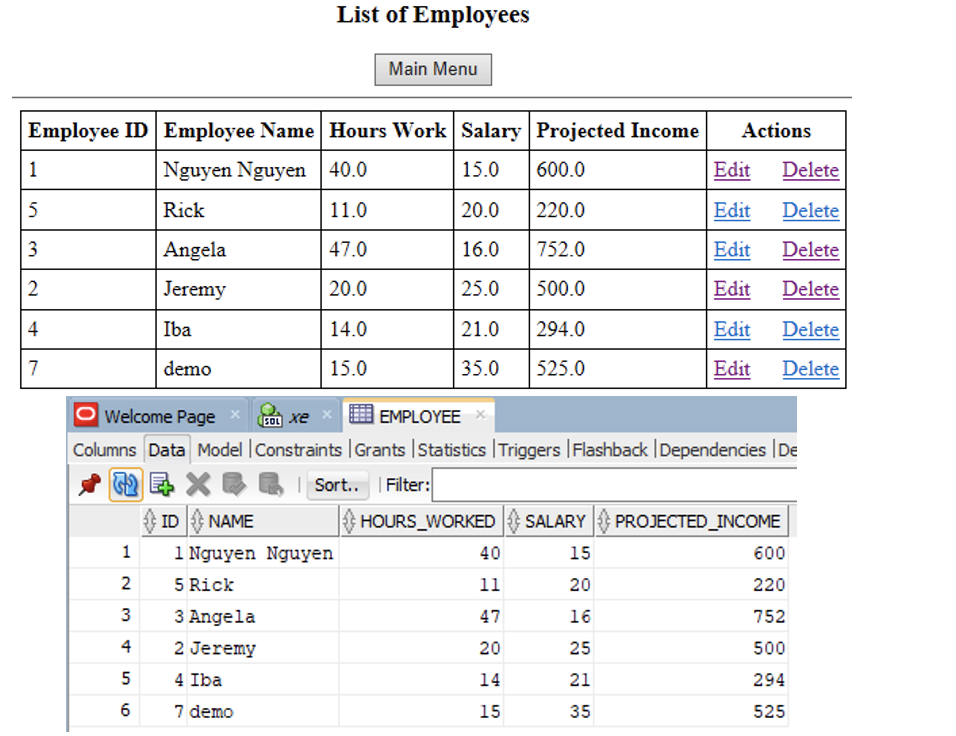Open the Dependencies sub-tab
The height and width of the screenshot is (736, 956).
(713, 450)
